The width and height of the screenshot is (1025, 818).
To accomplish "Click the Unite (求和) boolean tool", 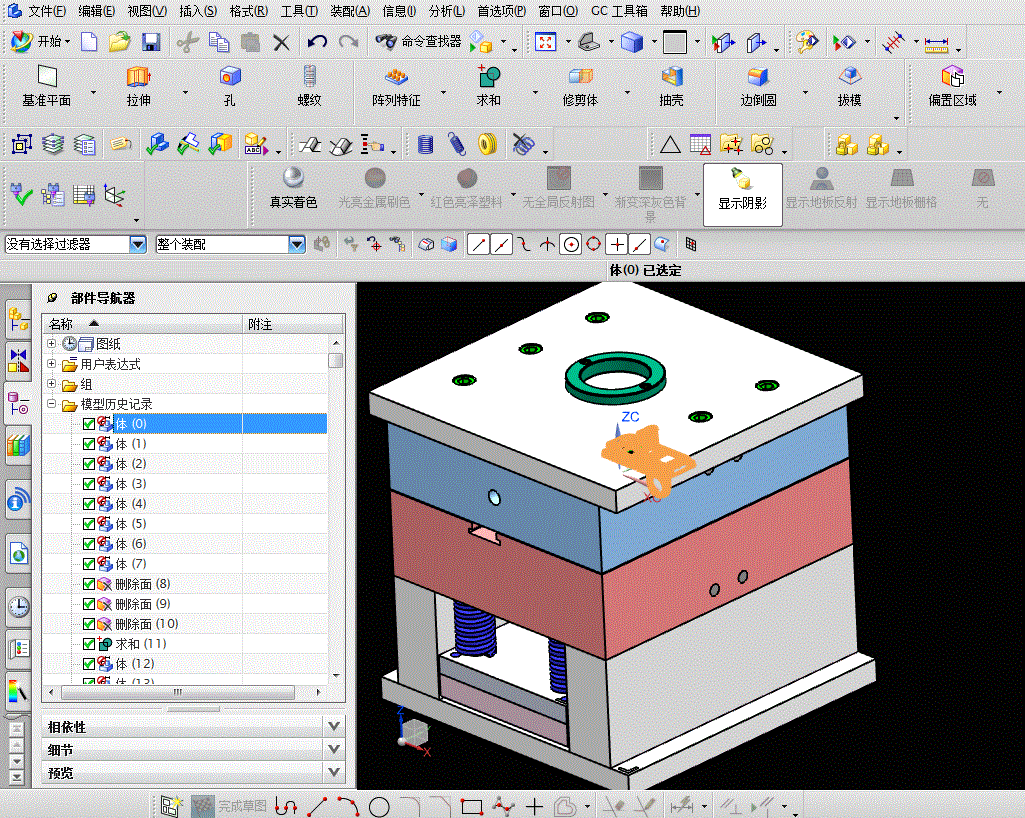I will click(488, 77).
